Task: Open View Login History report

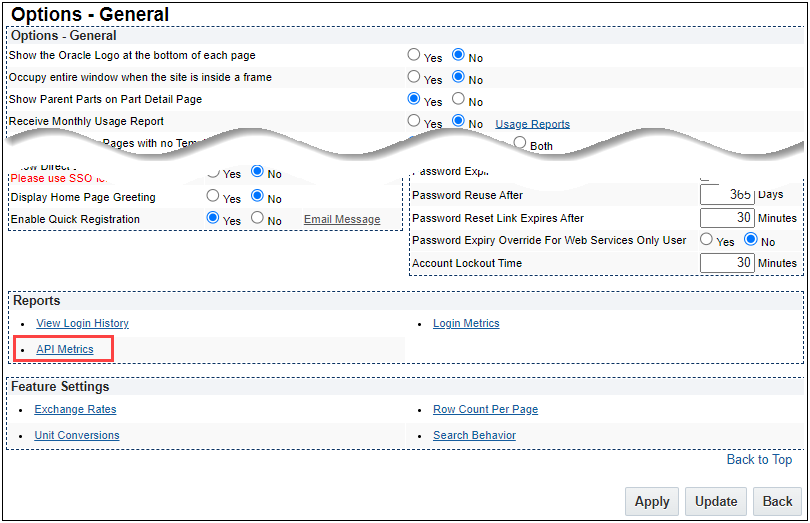Action: 83,323
